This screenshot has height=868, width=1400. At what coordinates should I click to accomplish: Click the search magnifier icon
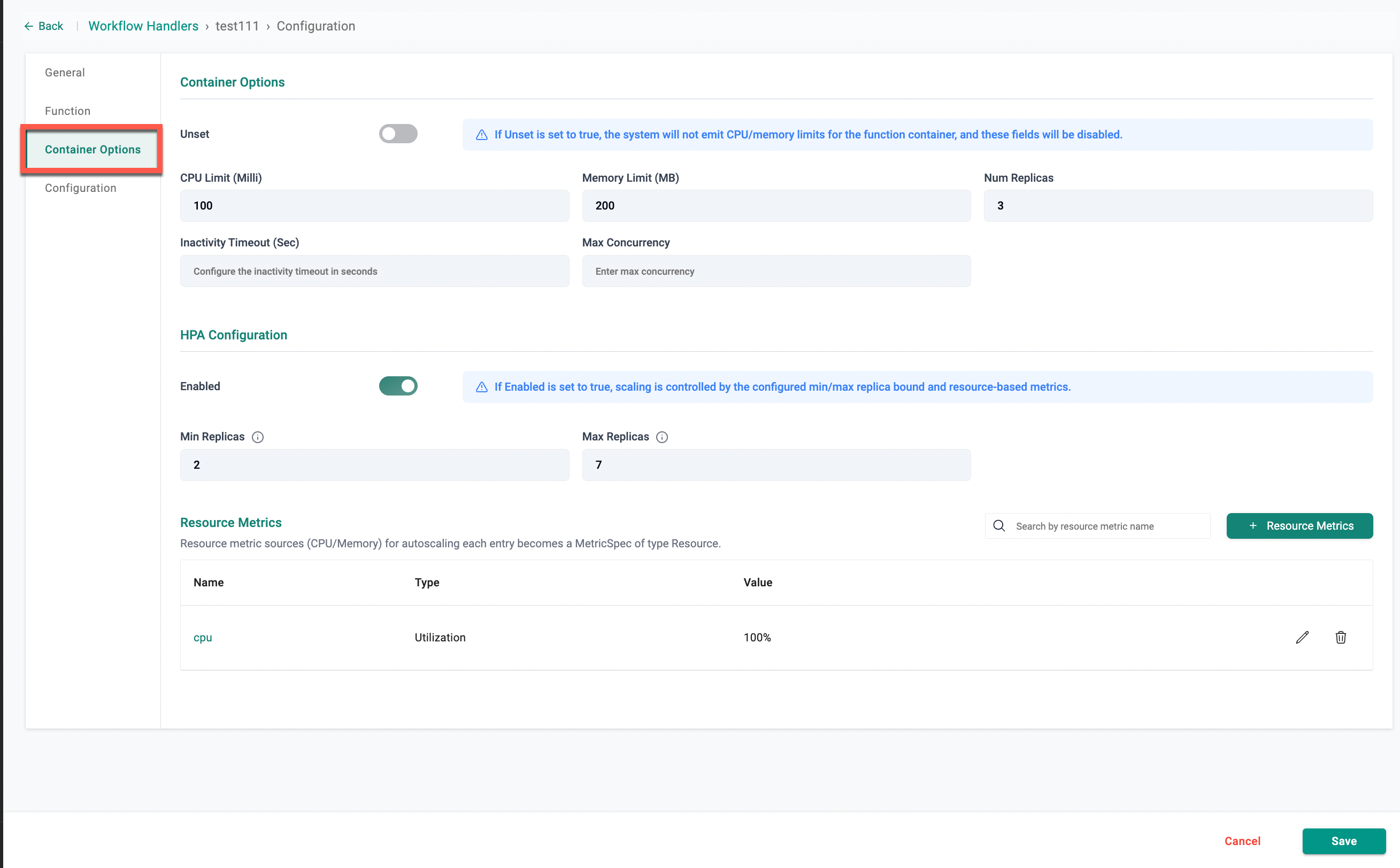tap(999, 526)
